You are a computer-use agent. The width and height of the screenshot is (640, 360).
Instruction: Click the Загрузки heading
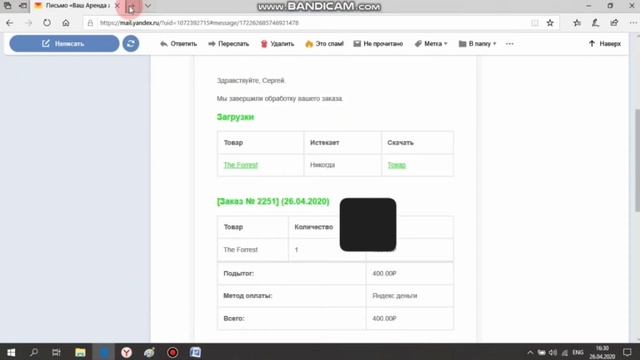236,117
